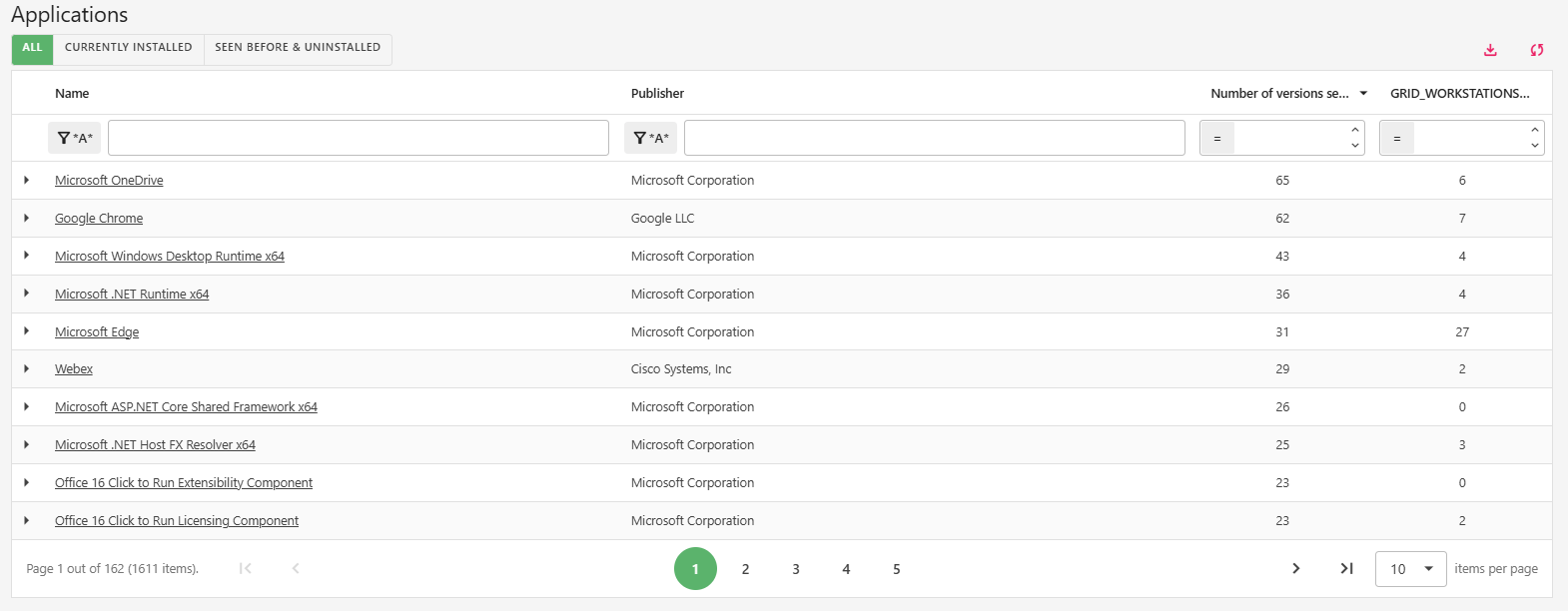Go to the previous page arrow
The image size is (1568, 611).
pyautogui.click(x=296, y=568)
